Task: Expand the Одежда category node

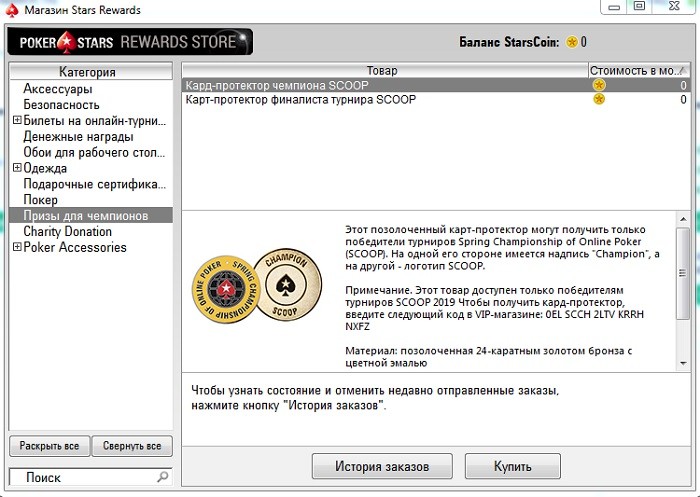Action: 16,168
